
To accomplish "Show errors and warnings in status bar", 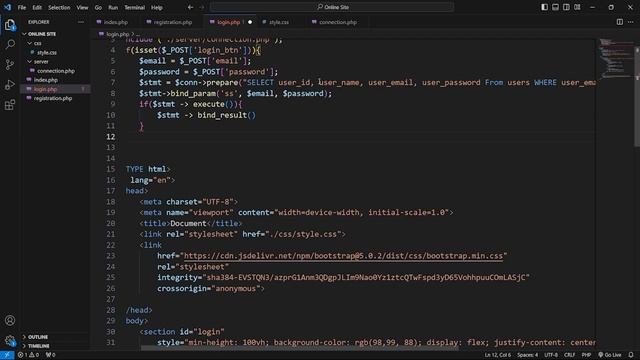I will (28, 355).
